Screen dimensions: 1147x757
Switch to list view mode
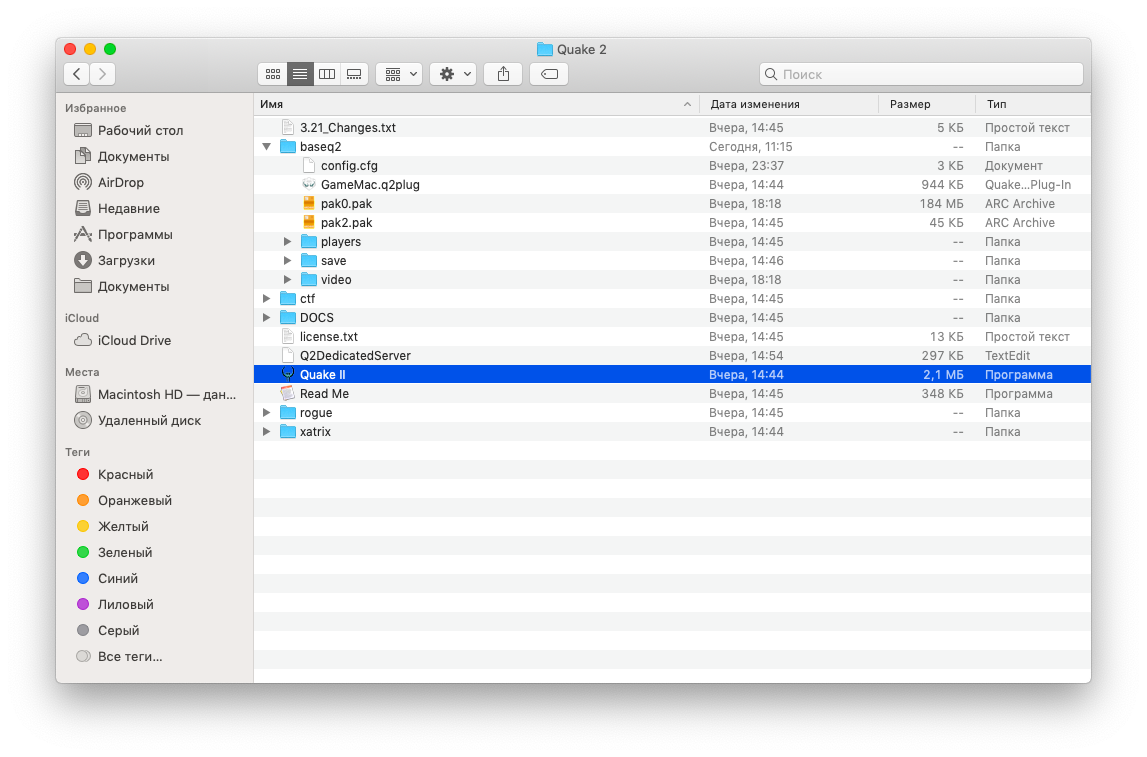pyautogui.click(x=300, y=74)
